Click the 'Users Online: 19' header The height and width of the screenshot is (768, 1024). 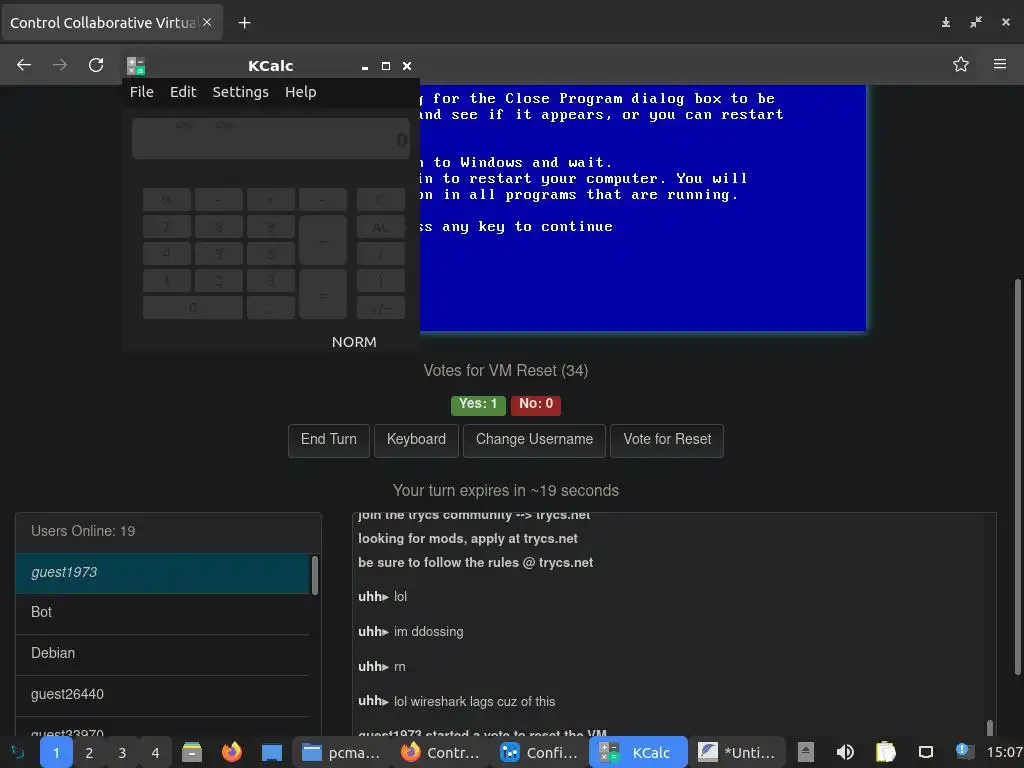click(83, 532)
